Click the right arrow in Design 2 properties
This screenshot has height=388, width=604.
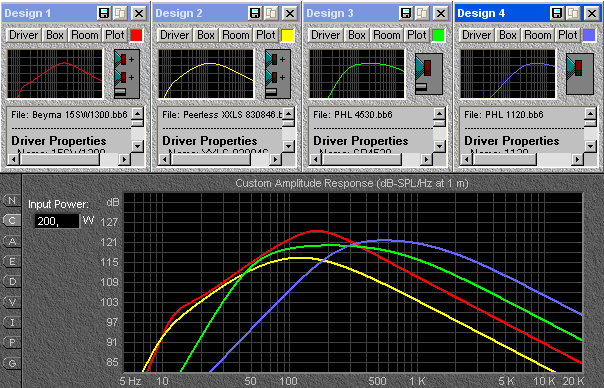(x=275, y=159)
